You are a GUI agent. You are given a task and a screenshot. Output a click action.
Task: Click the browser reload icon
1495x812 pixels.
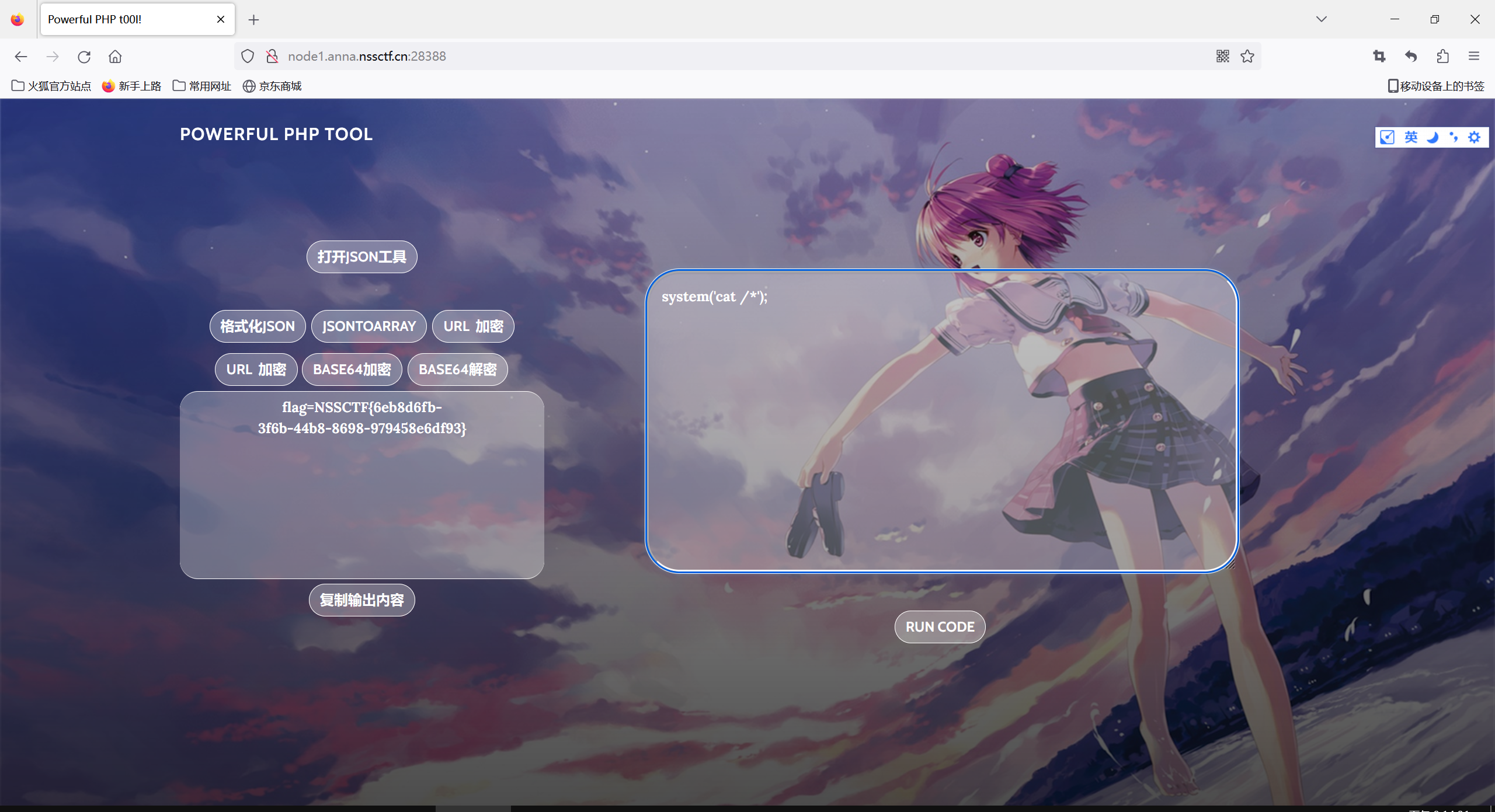pyautogui.click(x=84, y=57)
